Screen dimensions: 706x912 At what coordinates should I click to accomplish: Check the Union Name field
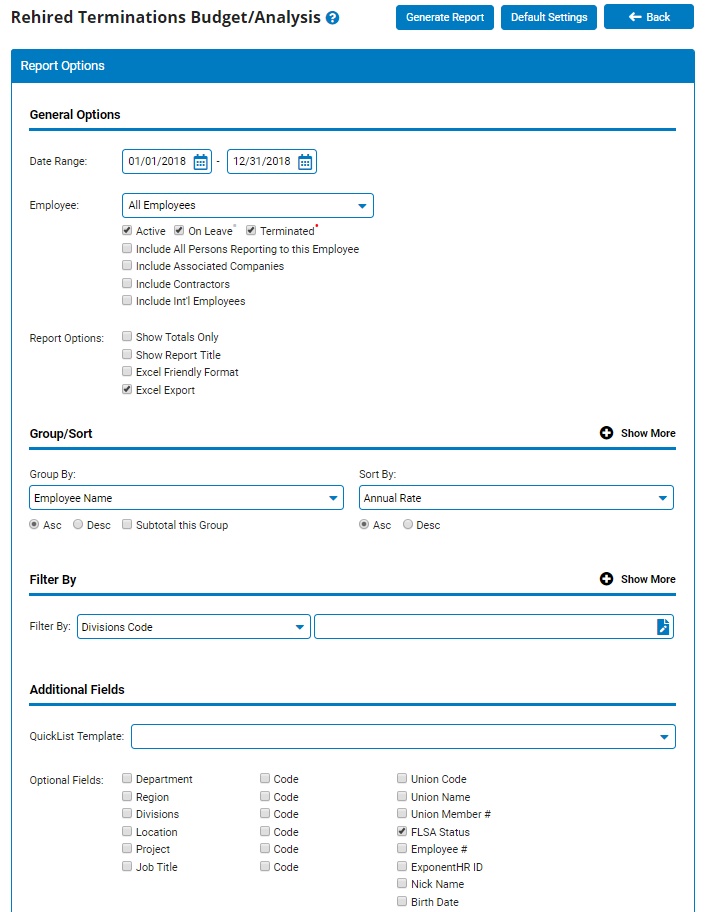(x=402, y=796)
